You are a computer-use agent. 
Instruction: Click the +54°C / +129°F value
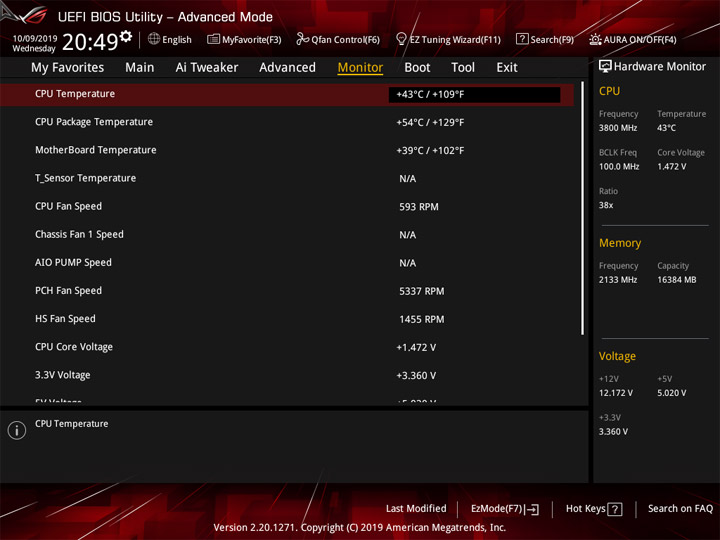[x=430, y=123]
